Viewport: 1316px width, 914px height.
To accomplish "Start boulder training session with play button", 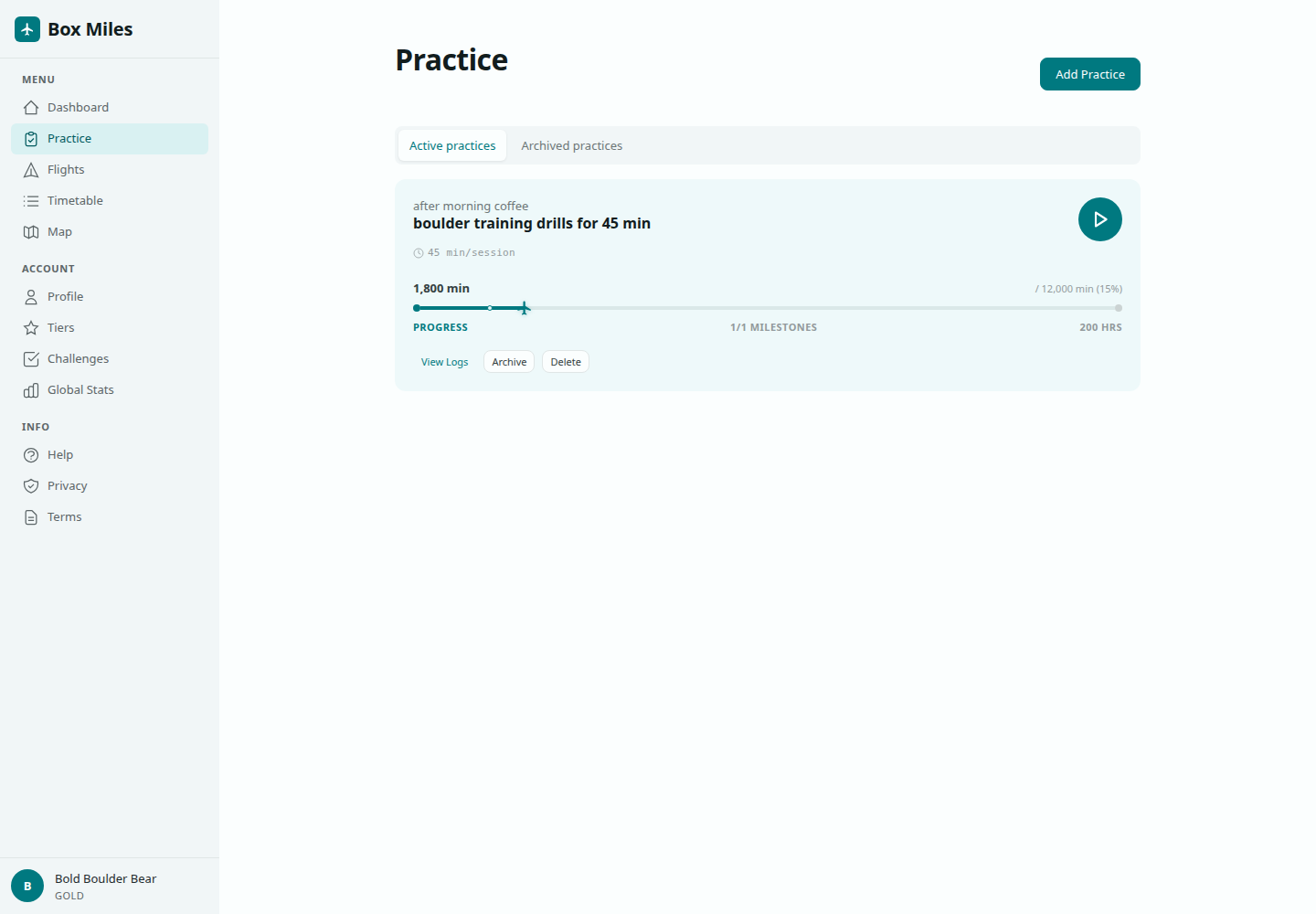I will click(1100, 219).
